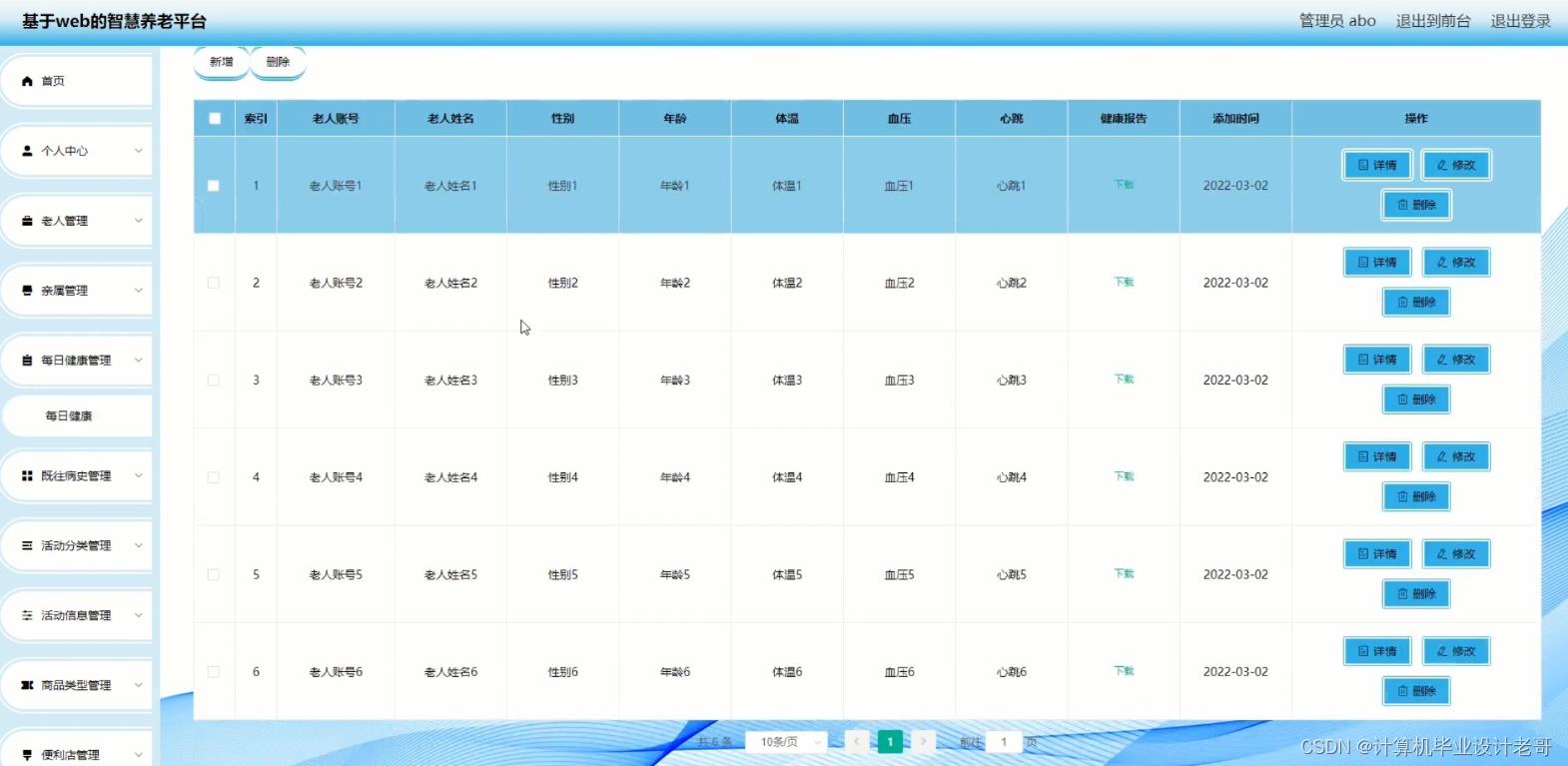Download health report for row 1

point(1124,185)
